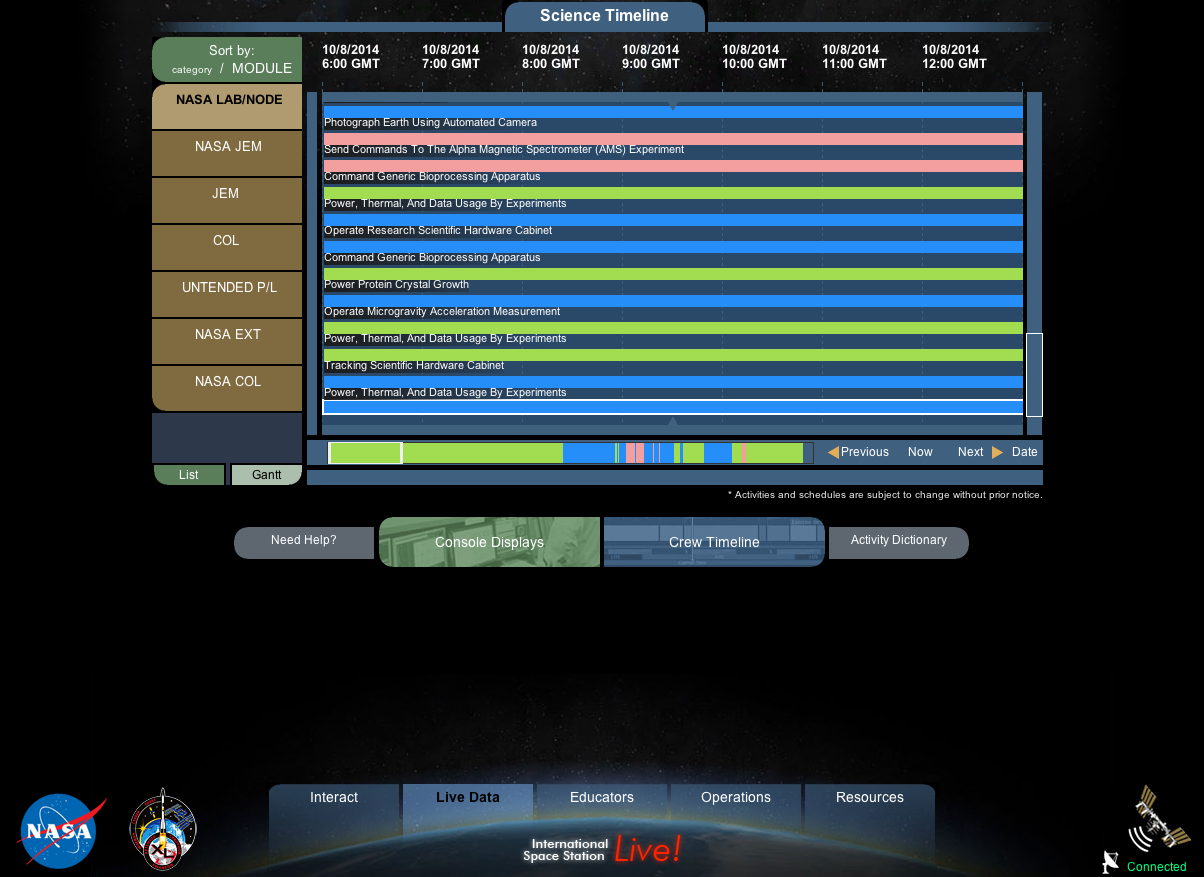
Task: Click the orange Next arrow
Action: point(997,452)
